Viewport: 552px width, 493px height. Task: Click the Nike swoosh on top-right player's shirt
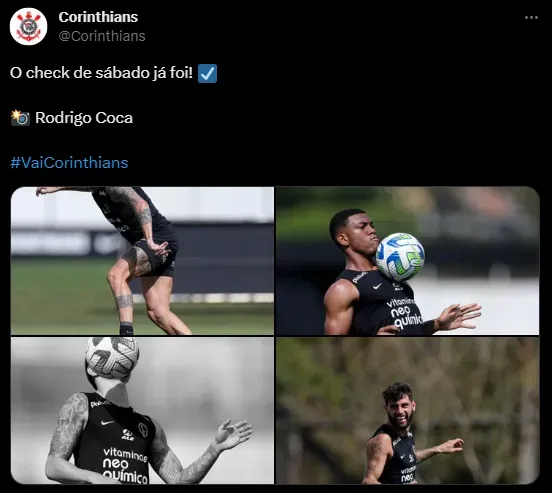click(x=377, y=286)
